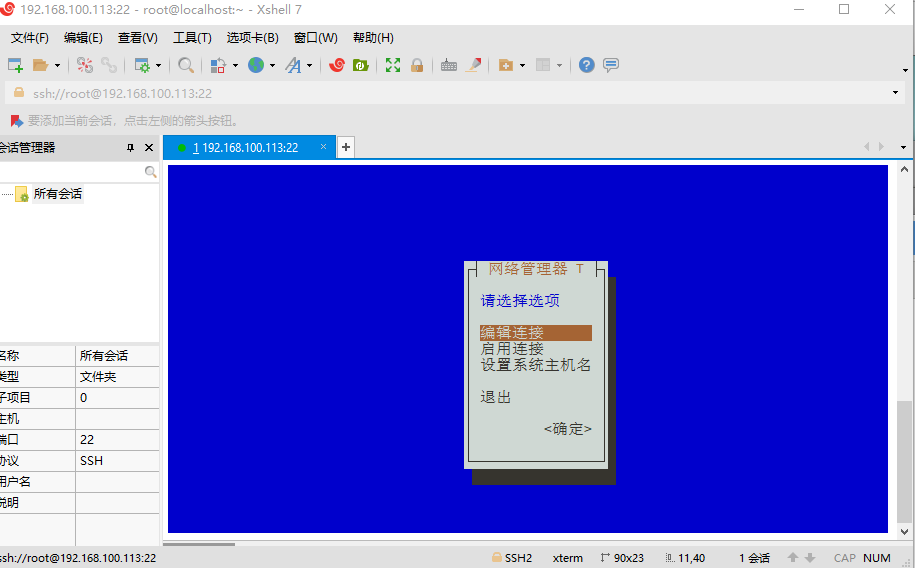Click the New session icon
This screenshot has height=568, width=915.
click(15, 65)
